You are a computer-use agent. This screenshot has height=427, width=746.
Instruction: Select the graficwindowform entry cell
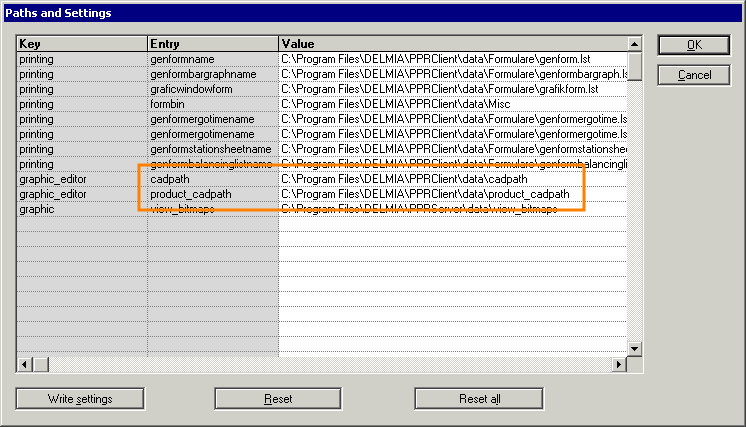pos(212,89)
